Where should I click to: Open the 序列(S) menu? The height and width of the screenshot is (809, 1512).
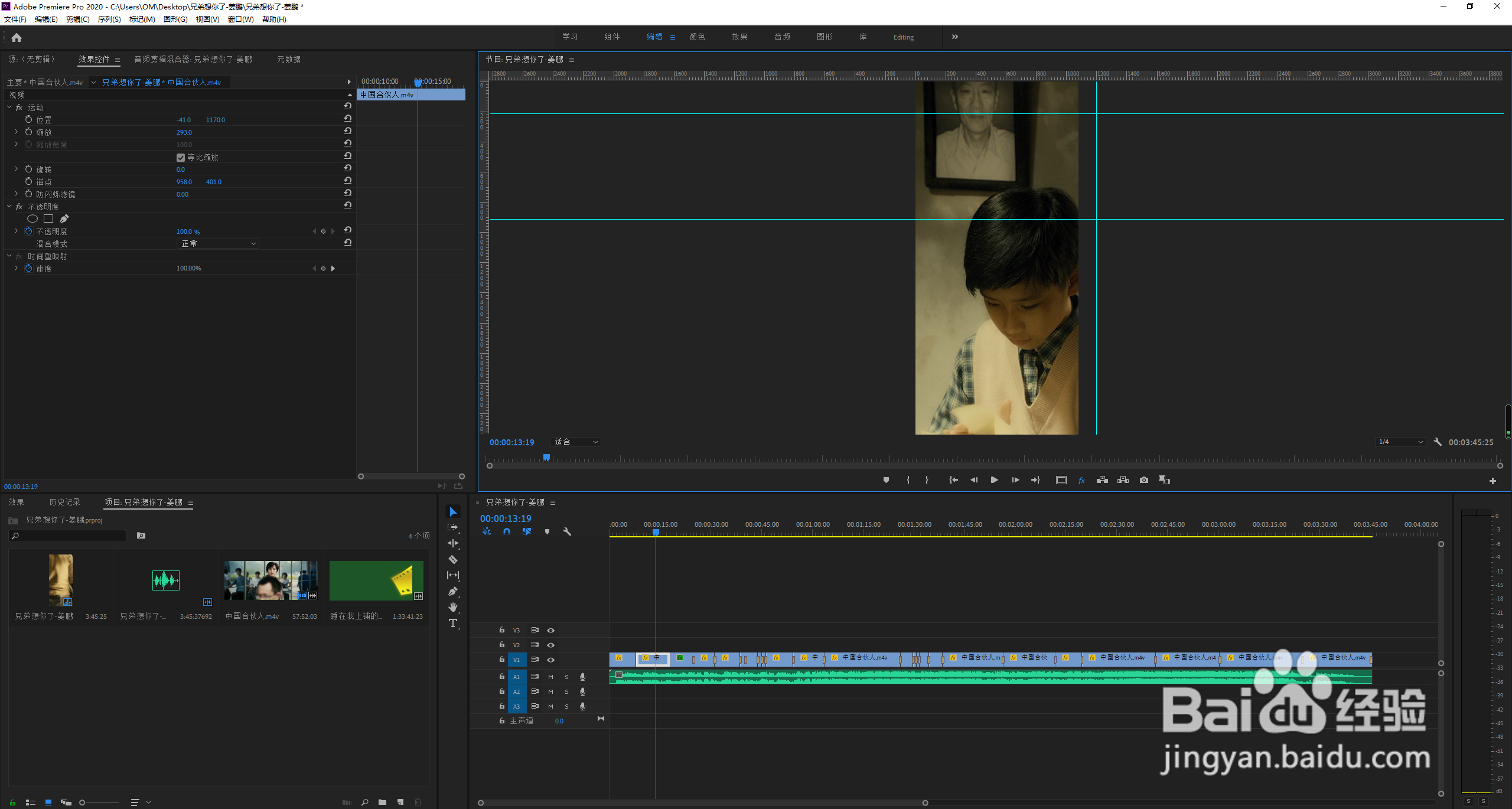coord(109,19)
